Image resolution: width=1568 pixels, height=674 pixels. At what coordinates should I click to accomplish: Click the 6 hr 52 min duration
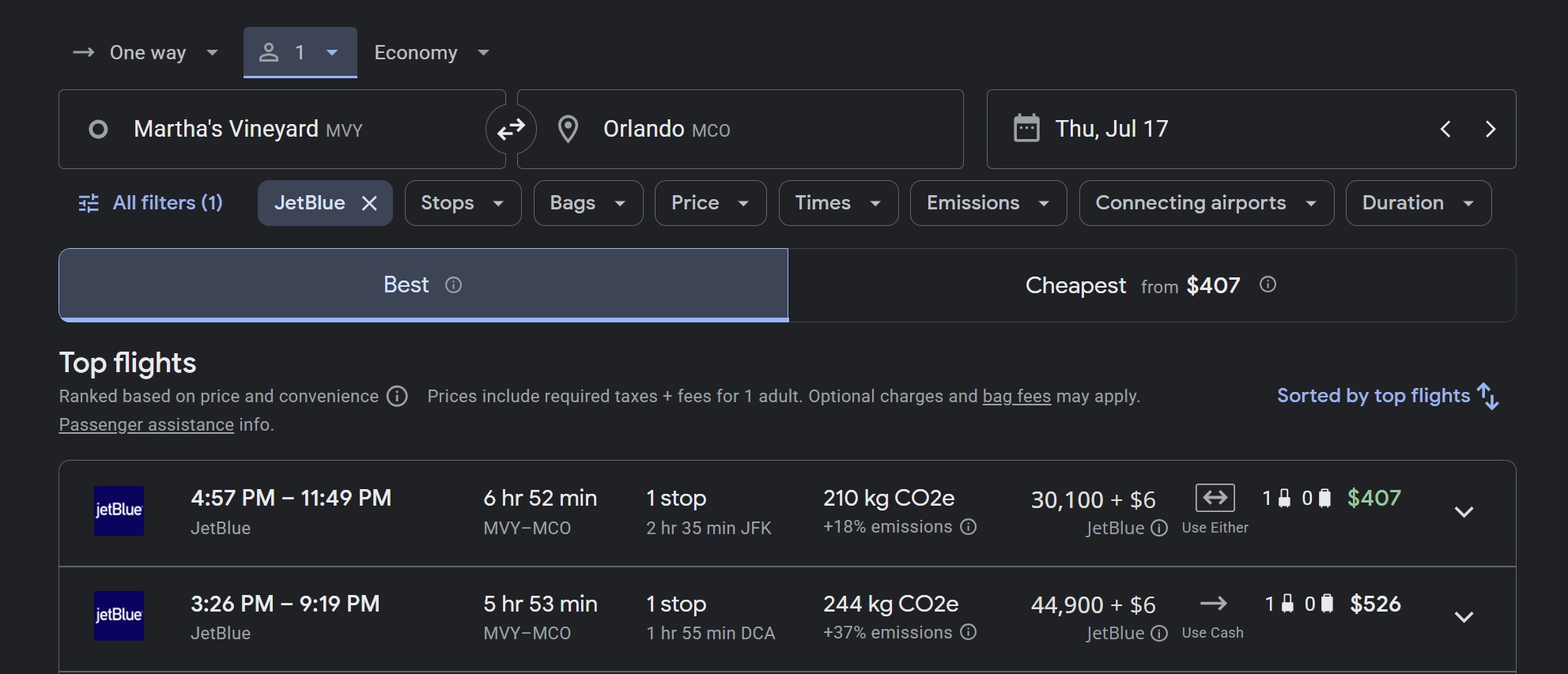tap(540, 498)
